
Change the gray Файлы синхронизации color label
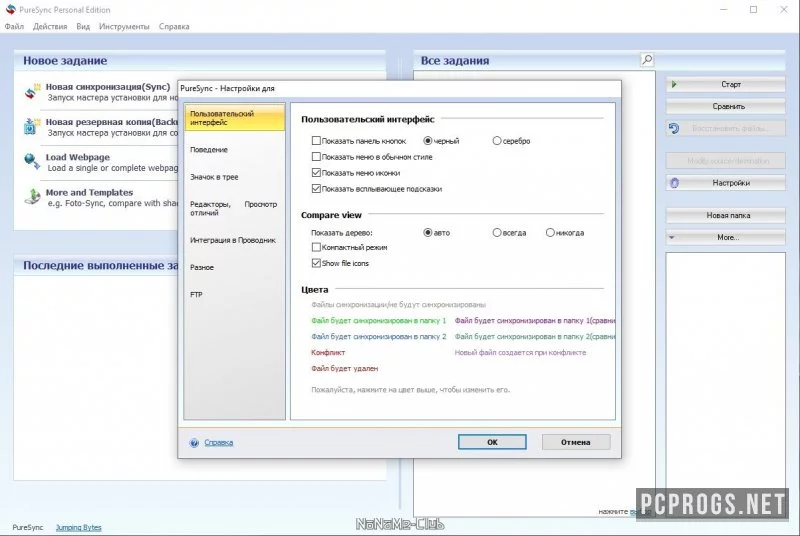point(398,304)
